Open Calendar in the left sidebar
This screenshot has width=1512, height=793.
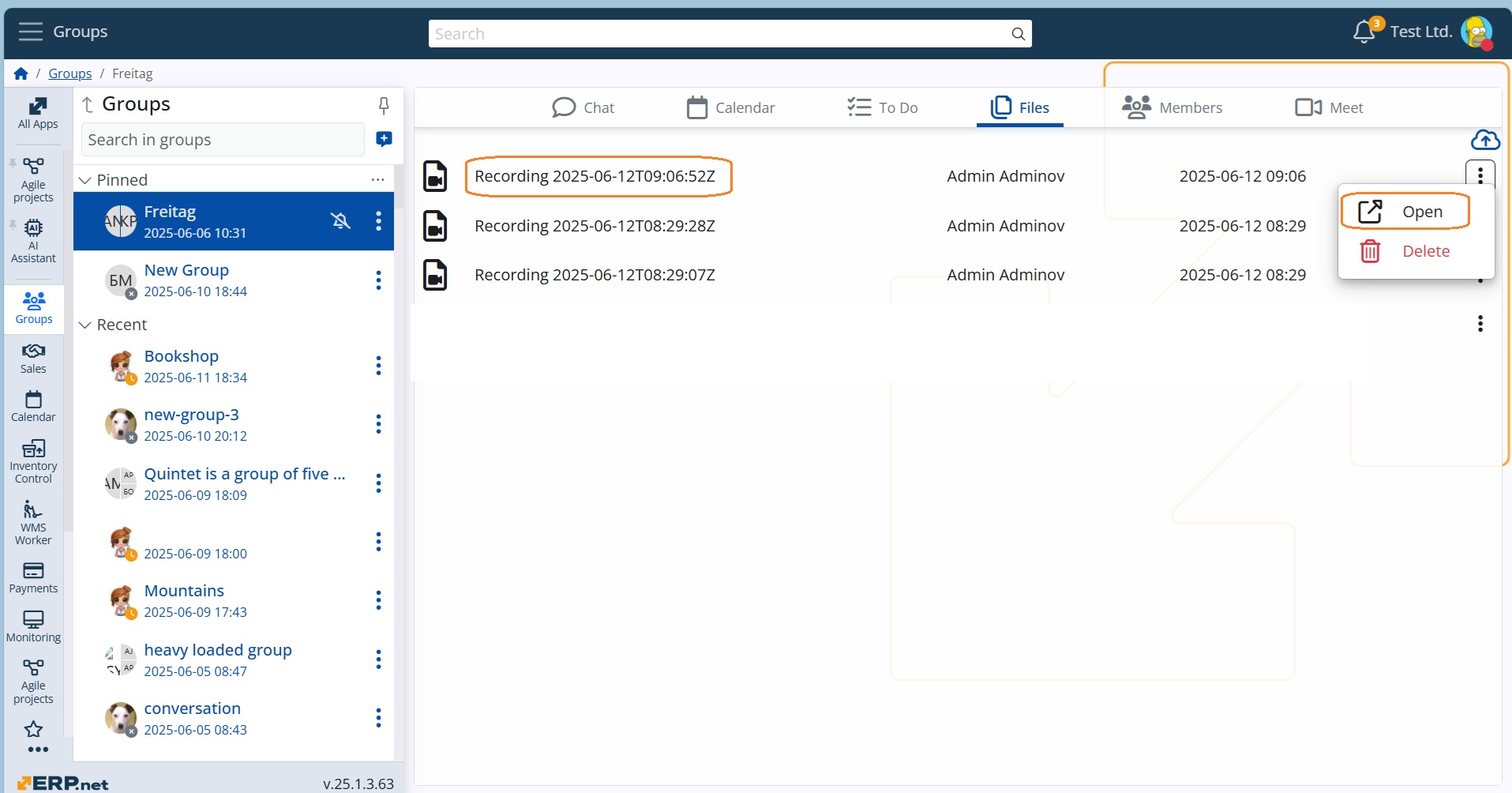pyautogui.click(x=33, y=406)
